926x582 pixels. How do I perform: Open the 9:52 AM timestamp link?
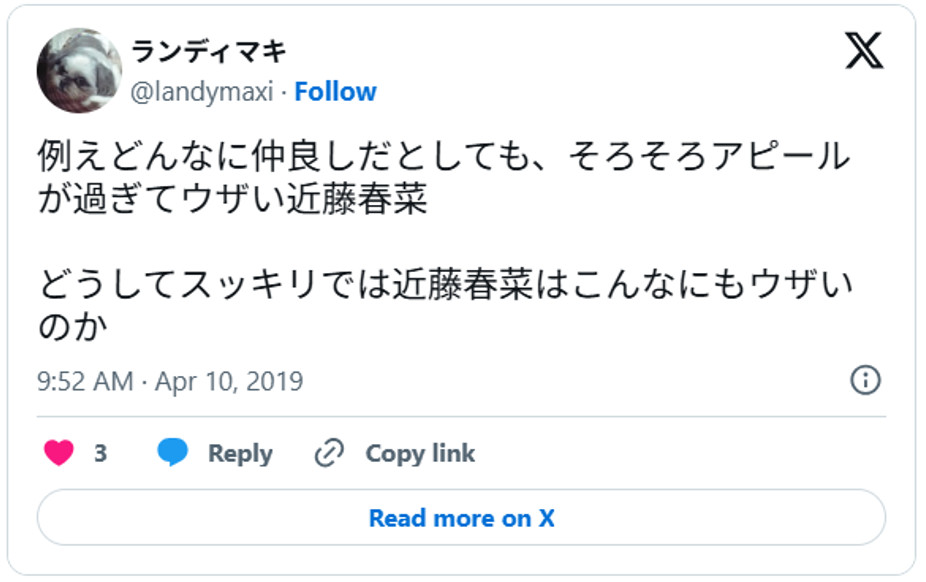(85, 381)
